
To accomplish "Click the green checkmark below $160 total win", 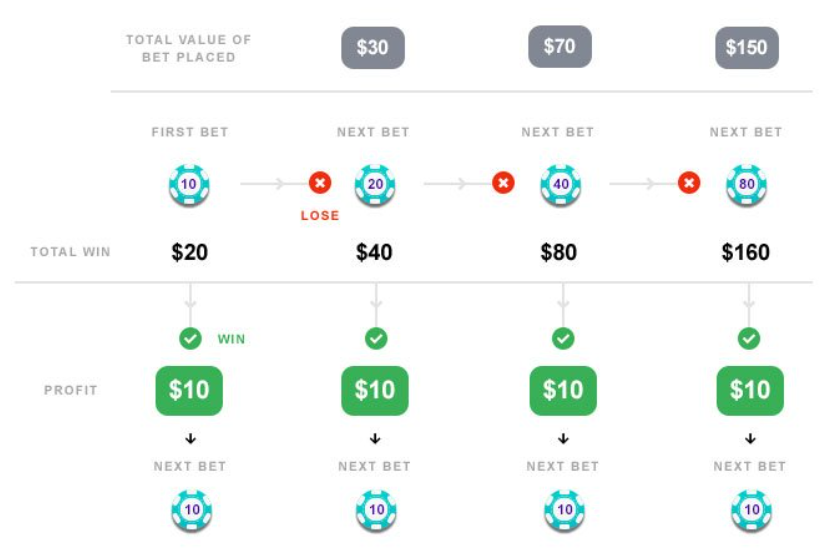I will pyautogui.click(x=749, y=339).
